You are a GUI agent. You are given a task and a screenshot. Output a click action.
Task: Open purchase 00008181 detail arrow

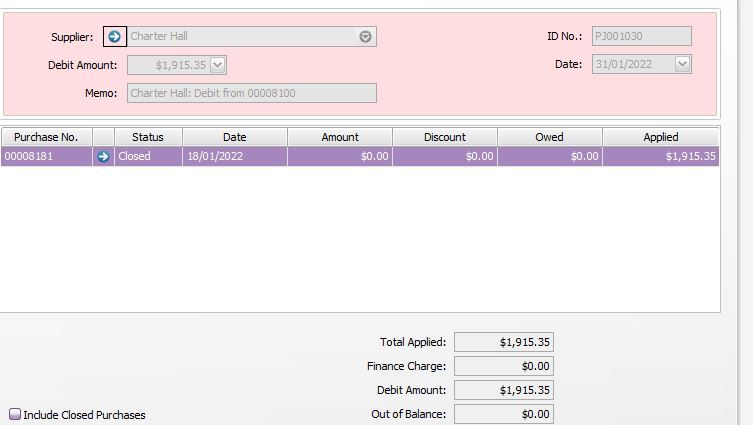(103, 157)
